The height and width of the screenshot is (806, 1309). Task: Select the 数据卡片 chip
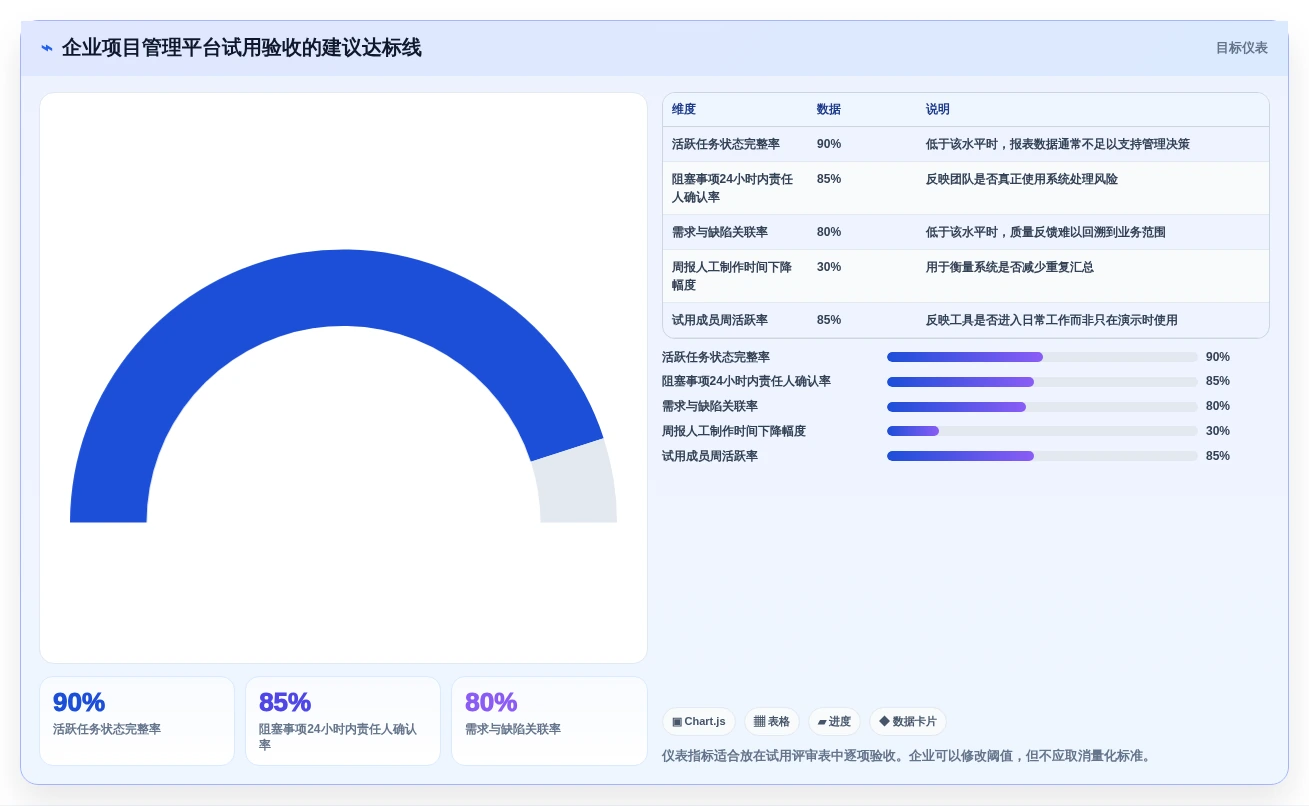point(907,722)
